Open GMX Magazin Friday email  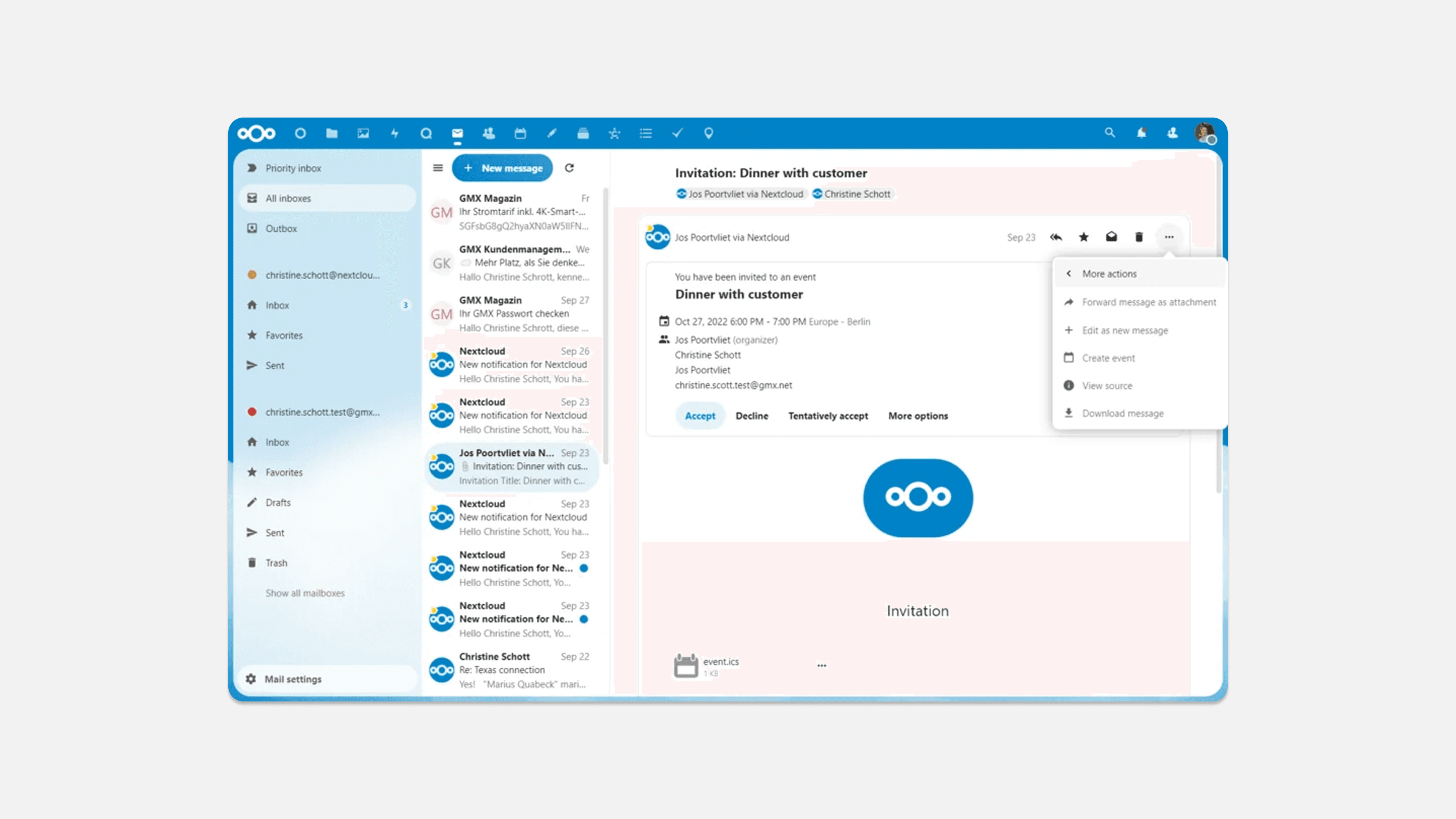point(511,212)
